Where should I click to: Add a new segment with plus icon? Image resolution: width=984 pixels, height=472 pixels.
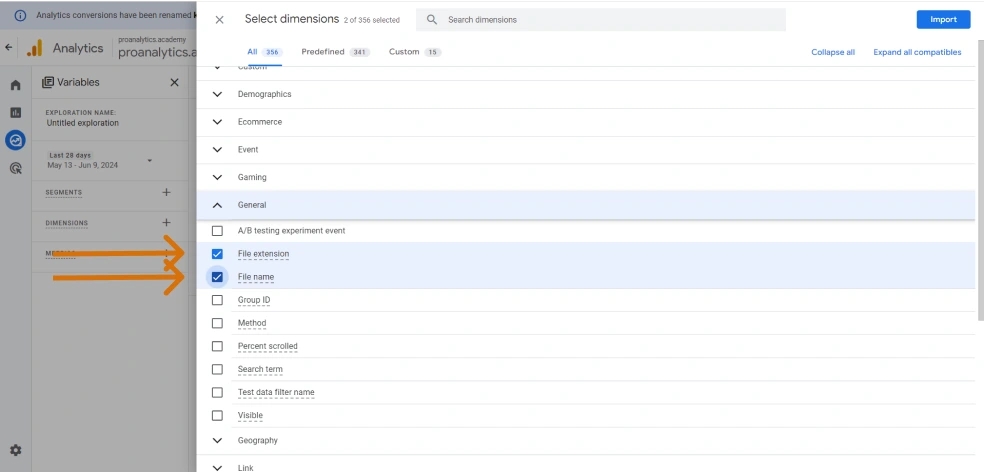click(x=166, y=192)
